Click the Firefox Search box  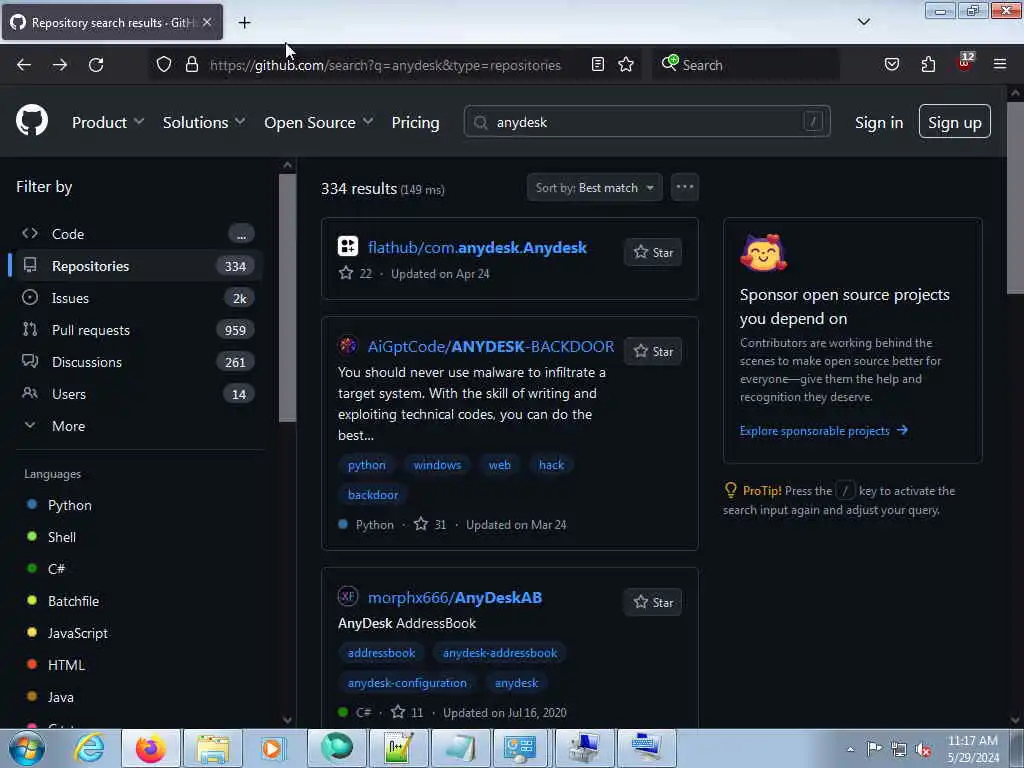coord(745,65)
